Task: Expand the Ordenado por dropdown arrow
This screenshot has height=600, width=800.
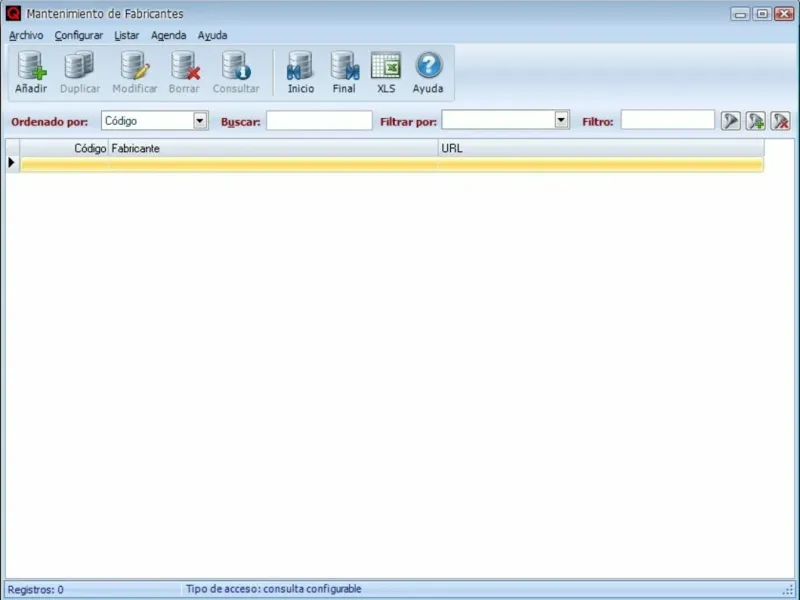Action: pyautogui.click(x=200, y=120)
